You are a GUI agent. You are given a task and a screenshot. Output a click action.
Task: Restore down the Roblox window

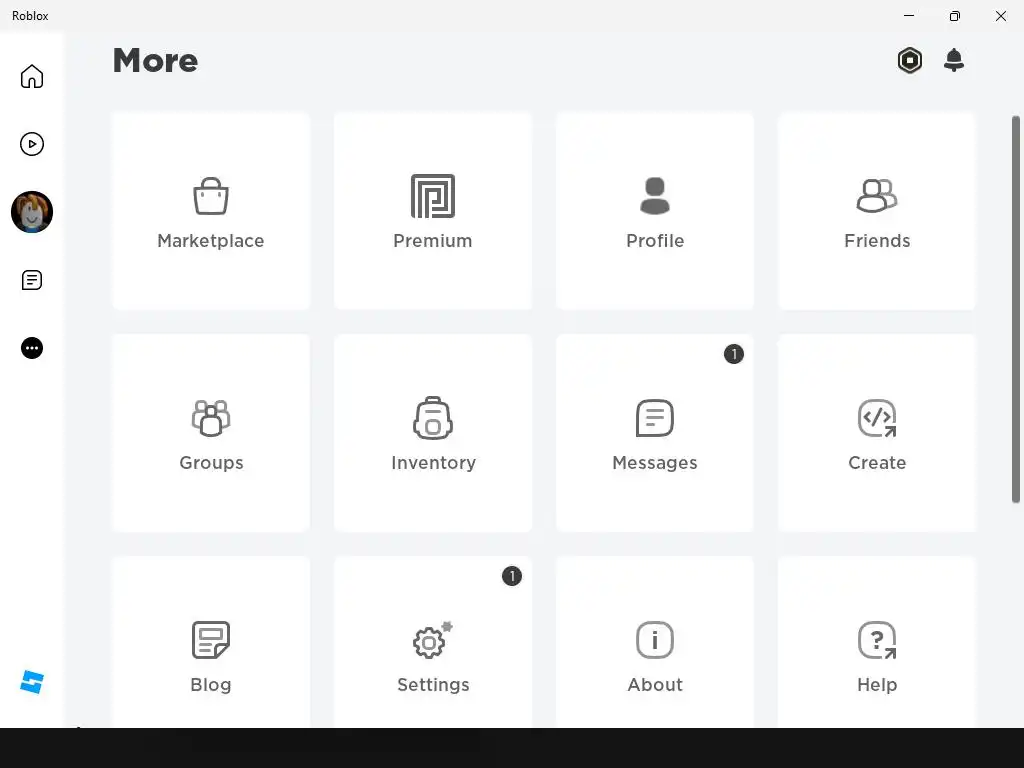[955, 16]
